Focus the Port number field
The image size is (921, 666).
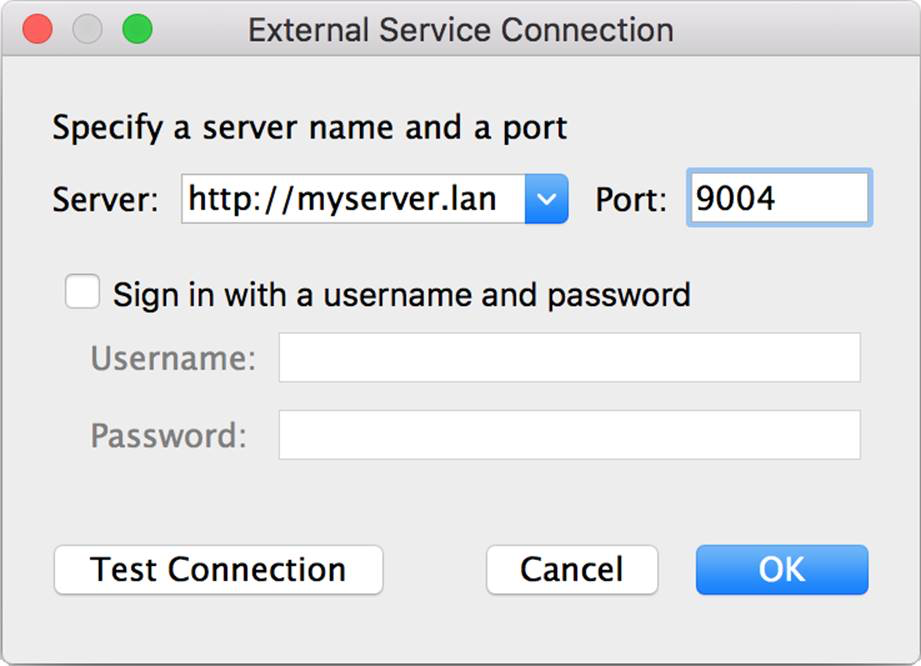point(779,198)
